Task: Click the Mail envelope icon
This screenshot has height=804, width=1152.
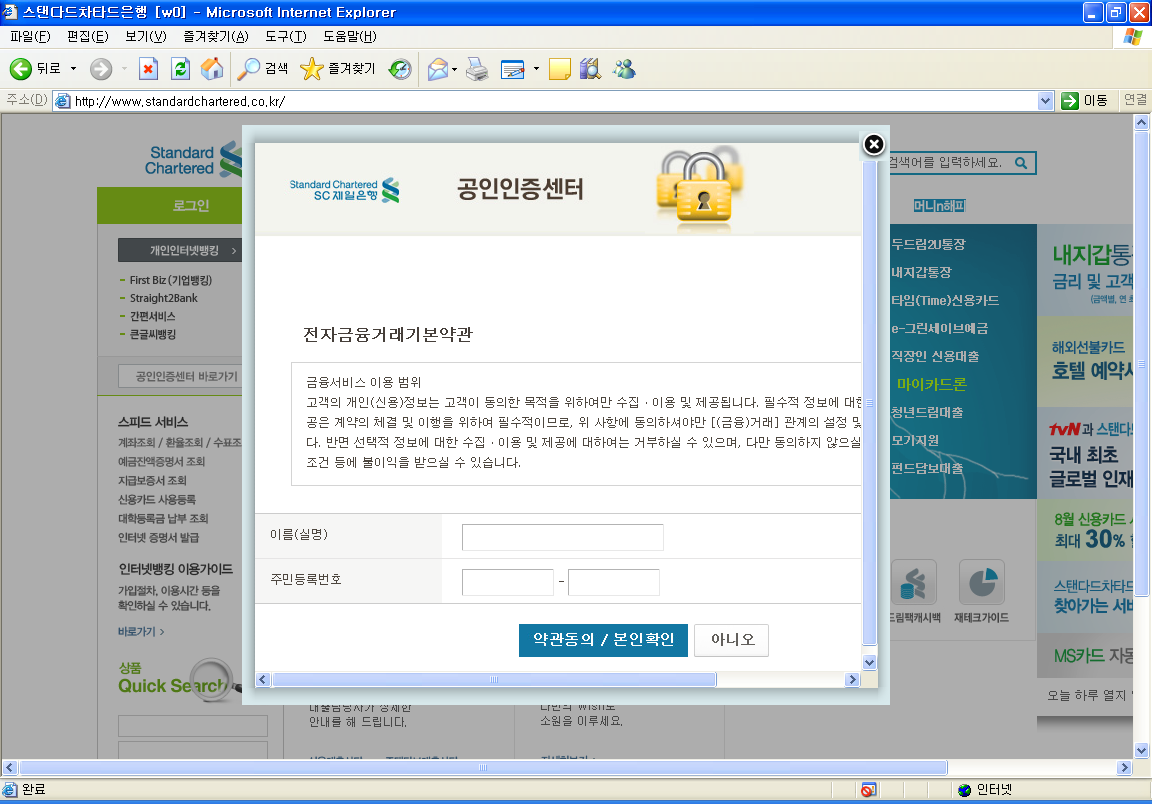Action: click(438, 69)
